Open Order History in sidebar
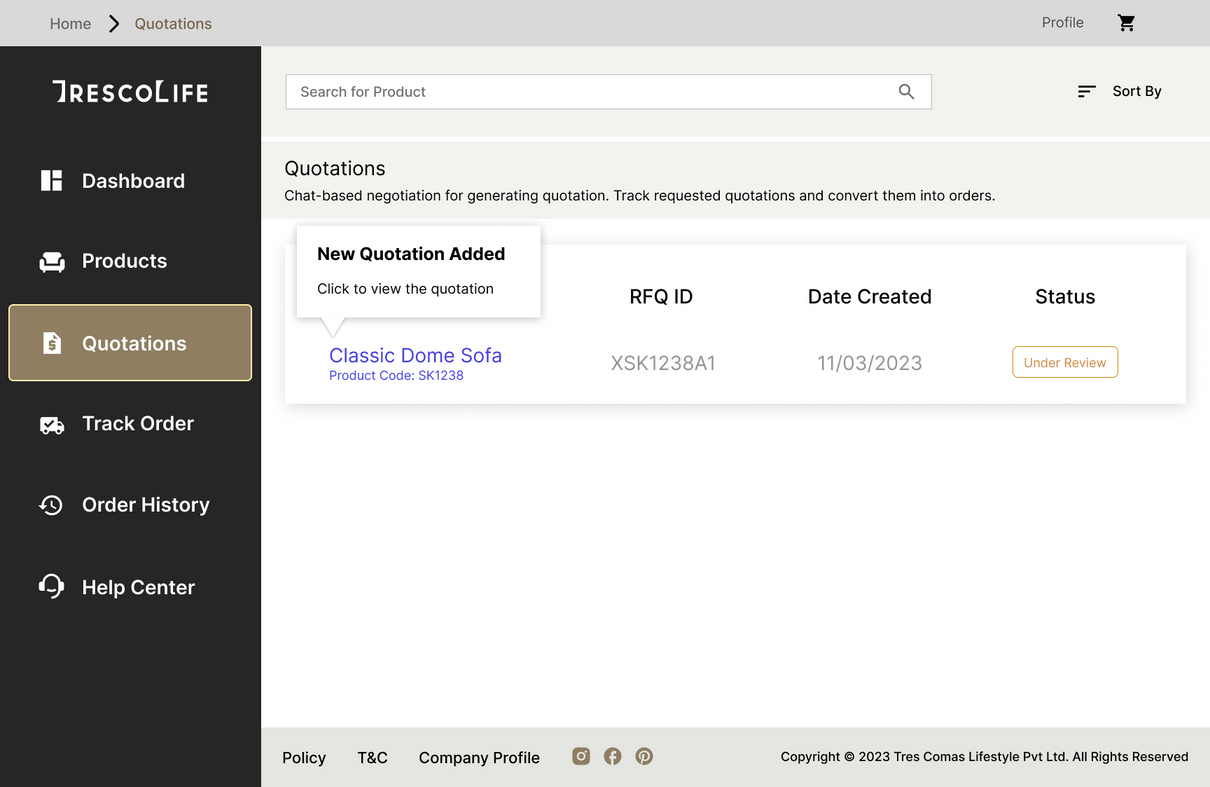Viewport: 1210px width, 787px height. pyautogui.click(x=145, y=505)
